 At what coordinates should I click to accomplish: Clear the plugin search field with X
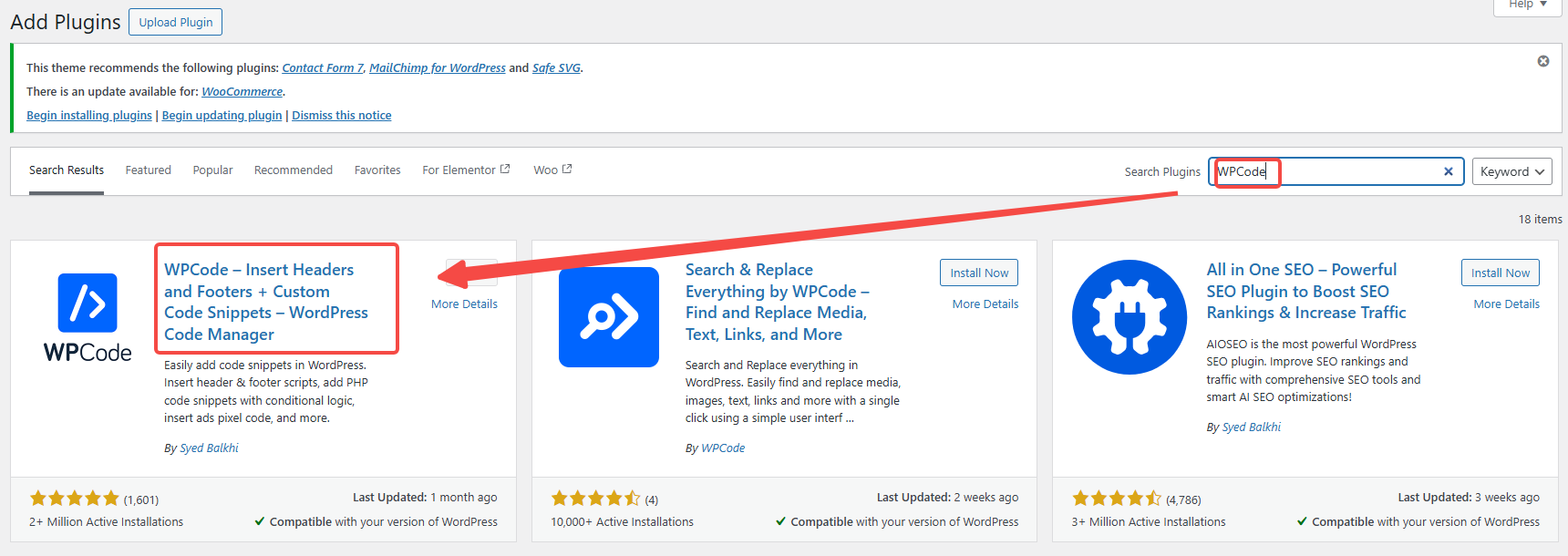1448,171
